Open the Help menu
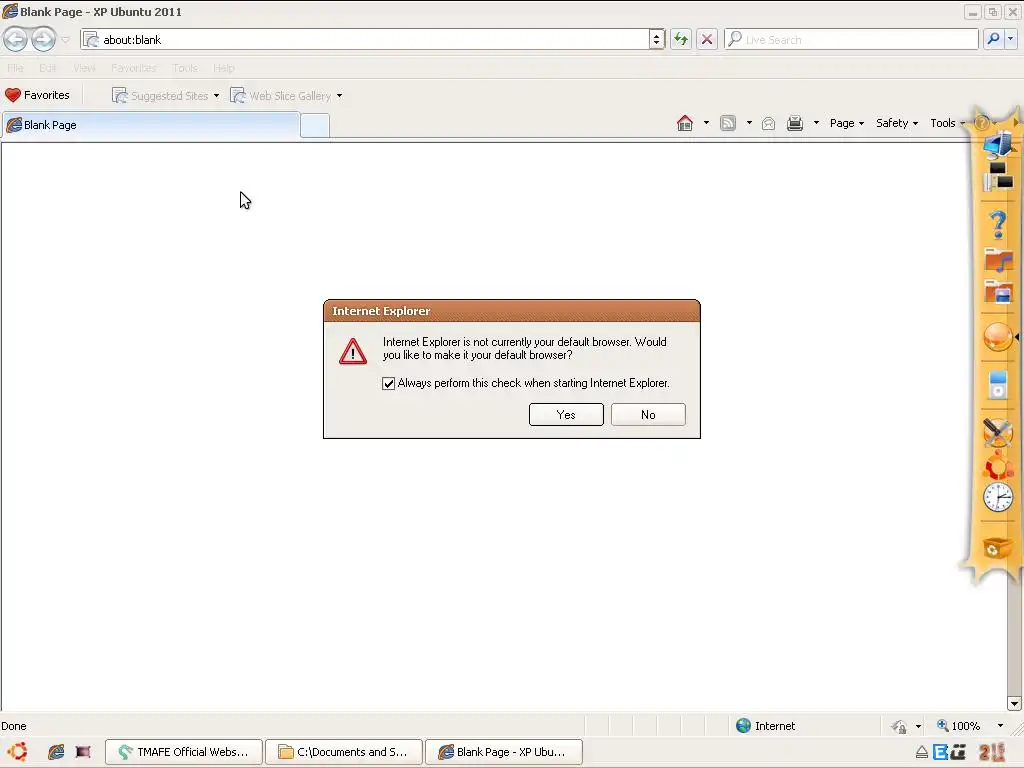The width and height of the screenshot is (1024, 768). click(x=224, y=68)
